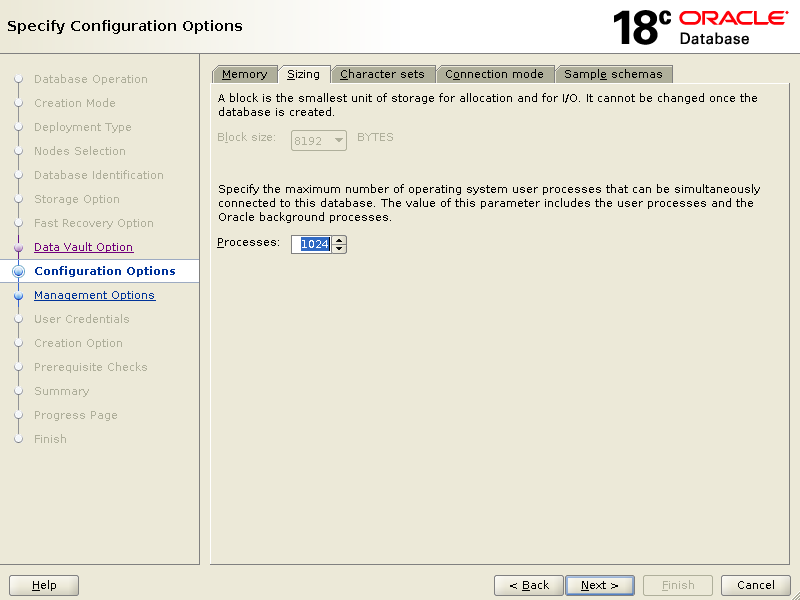The height and width of the screenshot is (600, 800).
Task: Click the Oracle Database 18c logo
Action: 701,27
